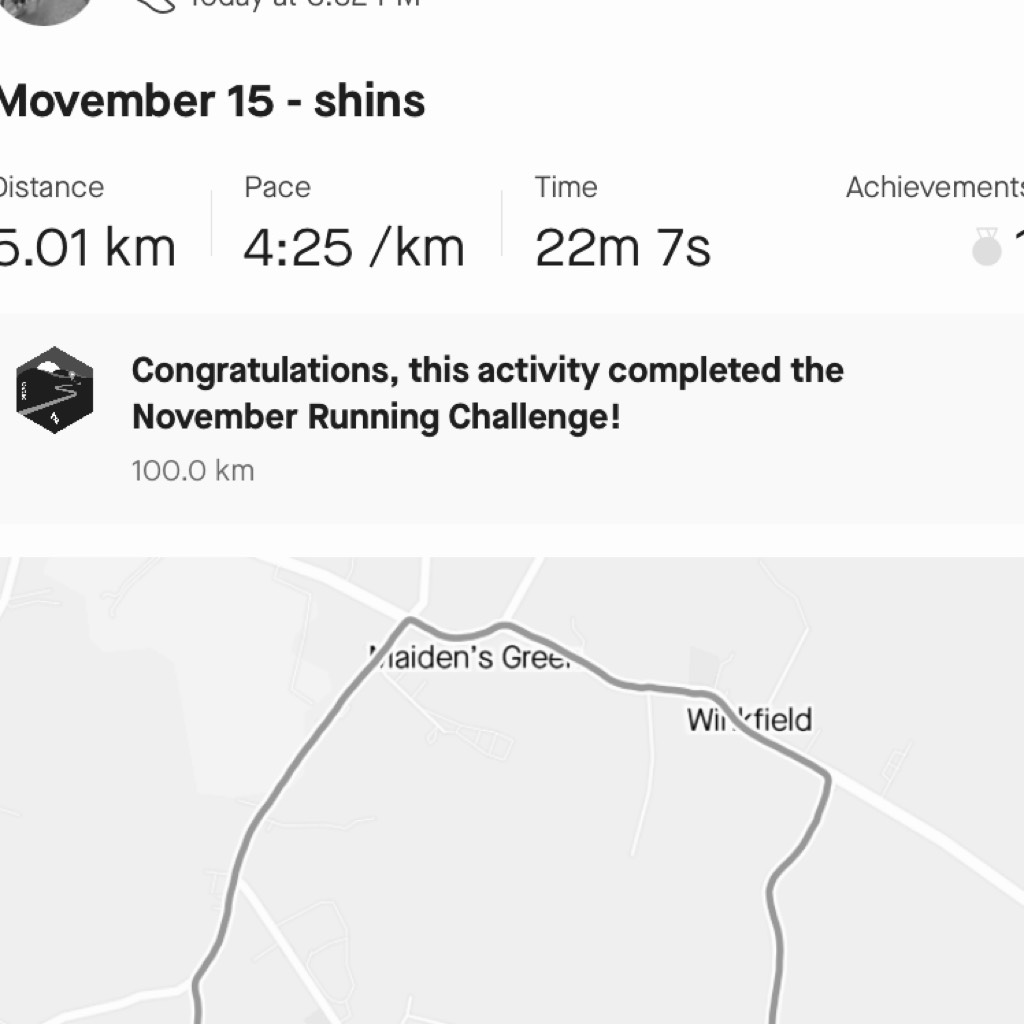
Task: Click the Maiden's Green map label
Action: click(x=472, y=657)
